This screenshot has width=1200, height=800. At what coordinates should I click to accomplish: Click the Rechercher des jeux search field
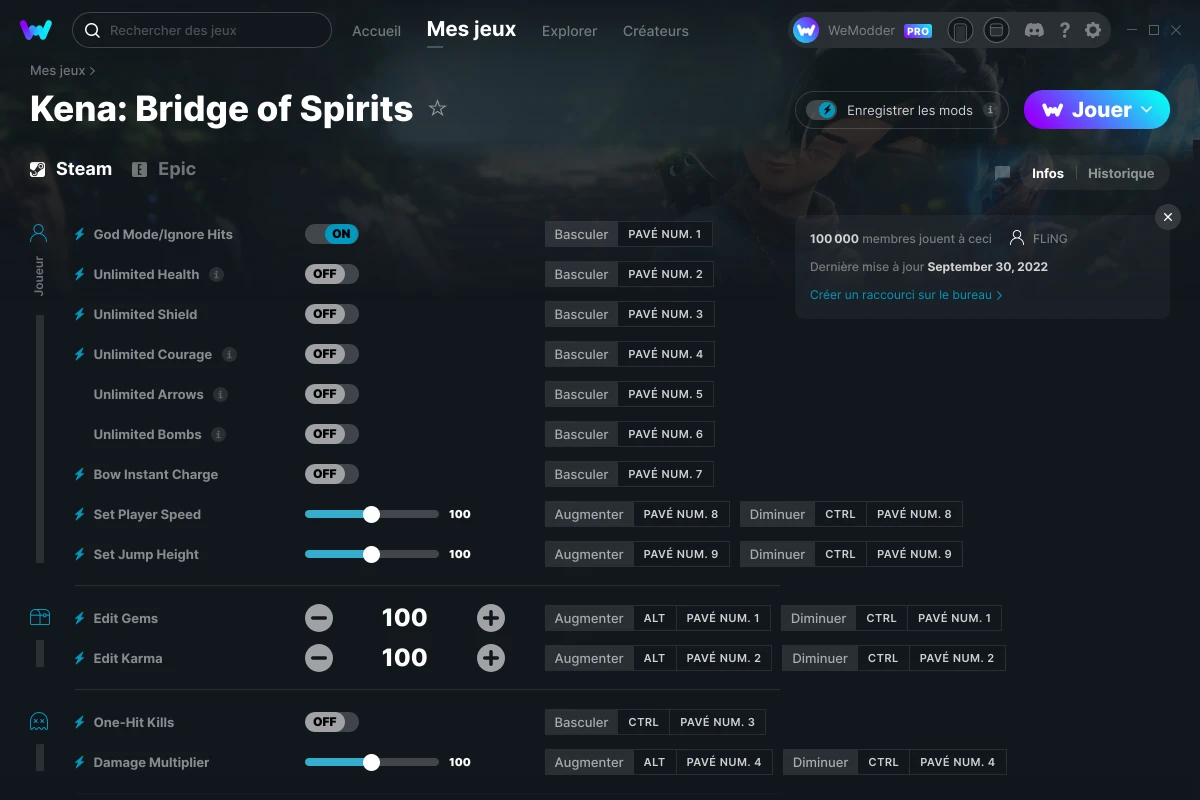(x=202, y=30)
